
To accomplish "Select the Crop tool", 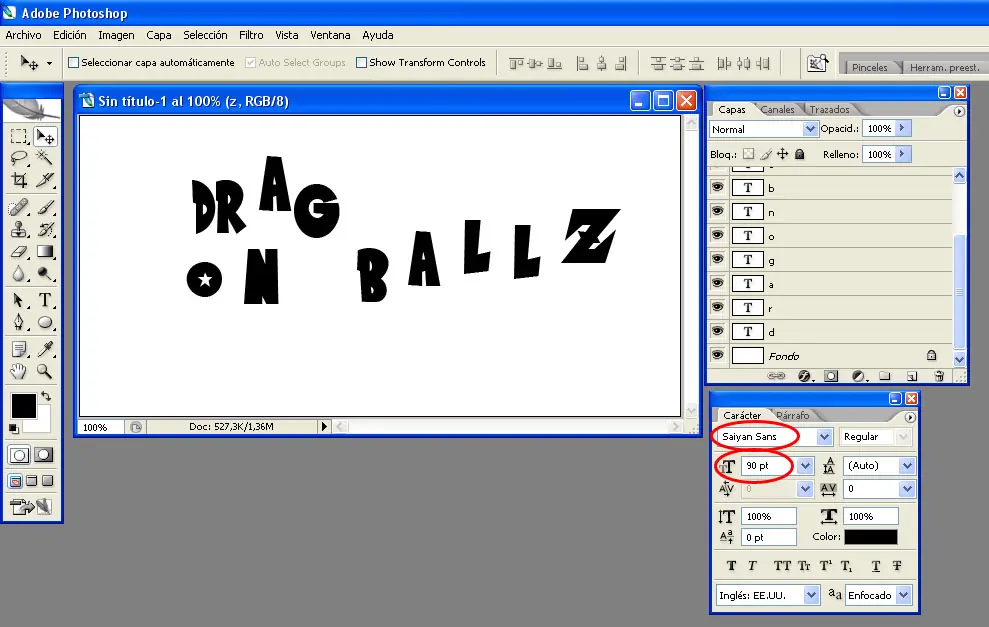I will click(x=19, y=180).
